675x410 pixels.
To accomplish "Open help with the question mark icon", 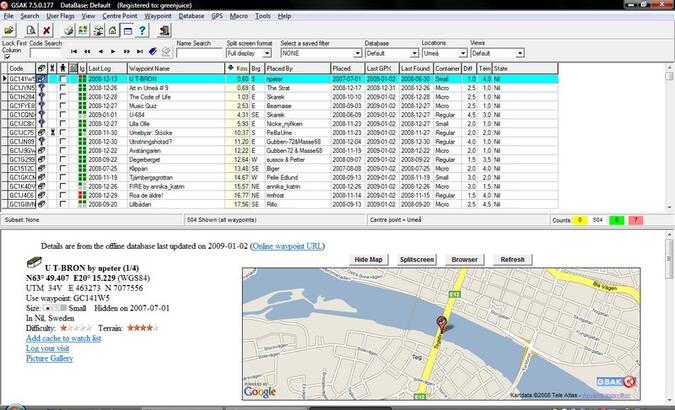I will click(142, 30).
